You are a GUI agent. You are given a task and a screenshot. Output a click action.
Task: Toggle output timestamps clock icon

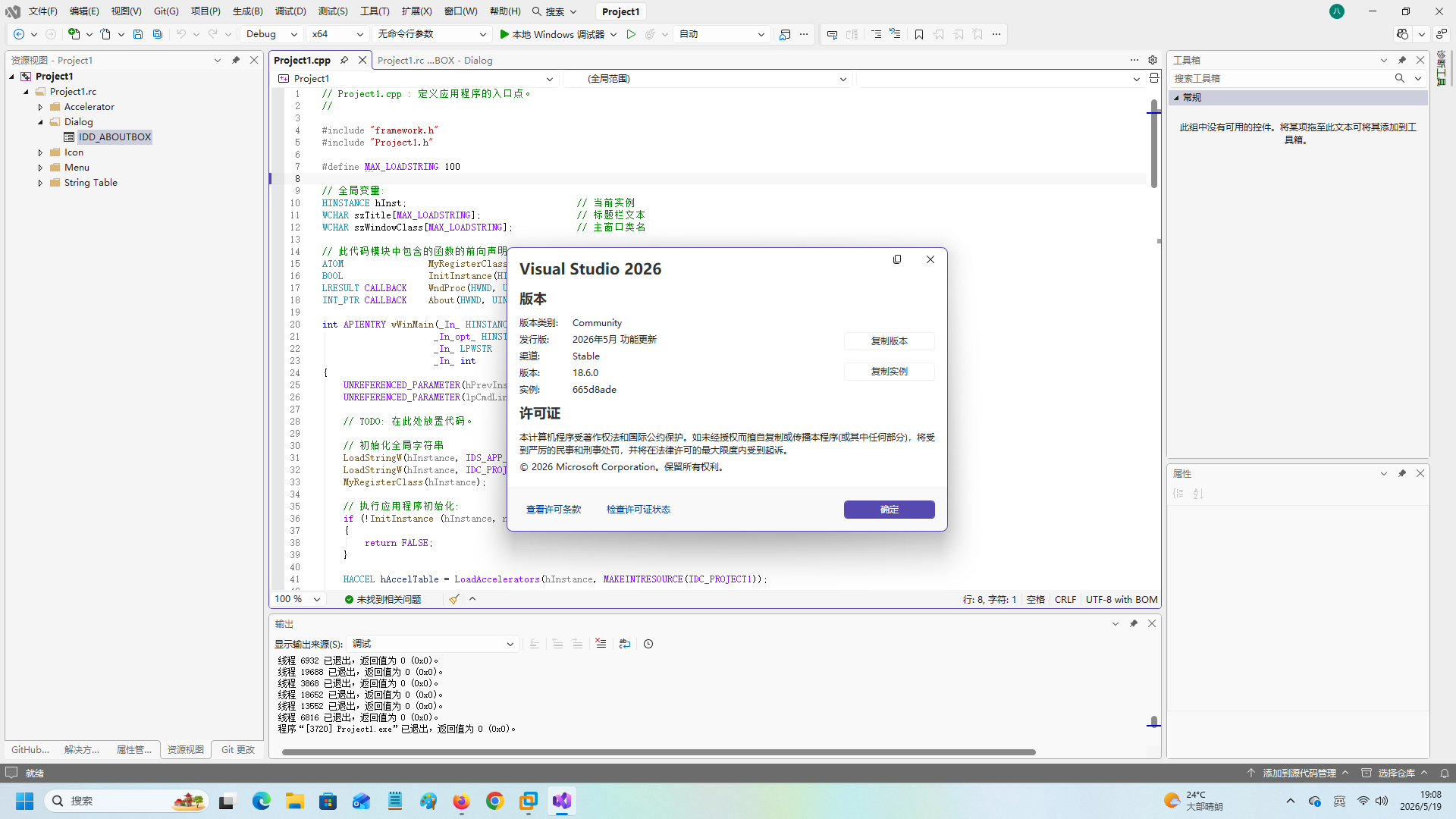coord(648,644)
